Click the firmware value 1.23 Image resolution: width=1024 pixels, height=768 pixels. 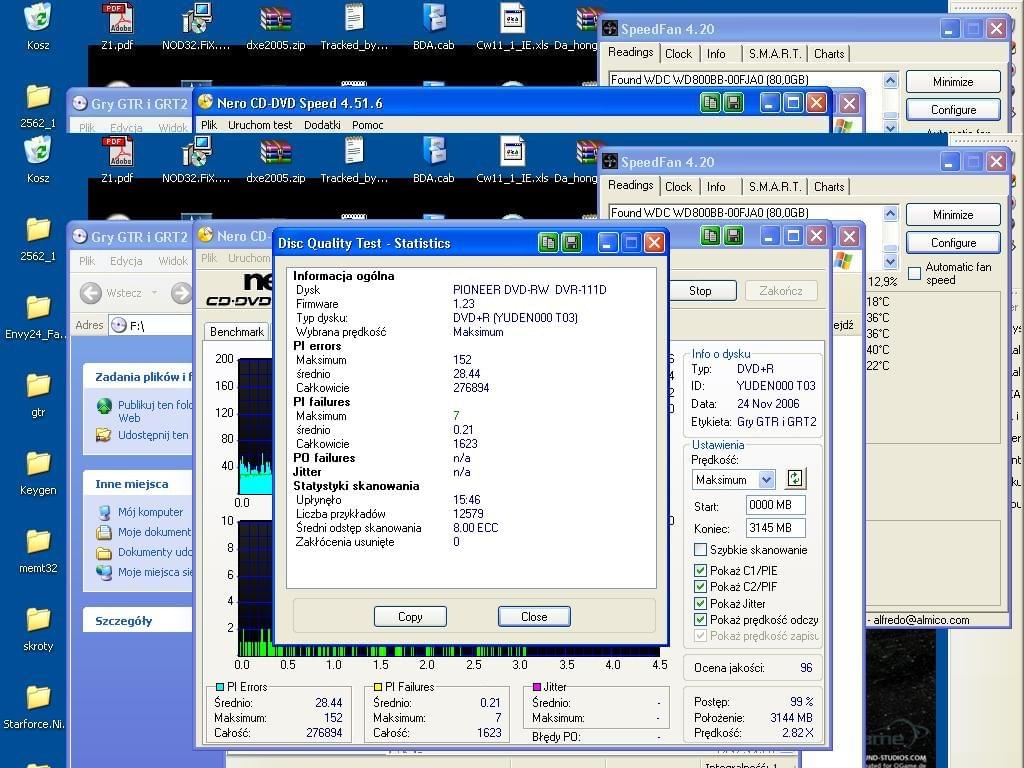464,304
